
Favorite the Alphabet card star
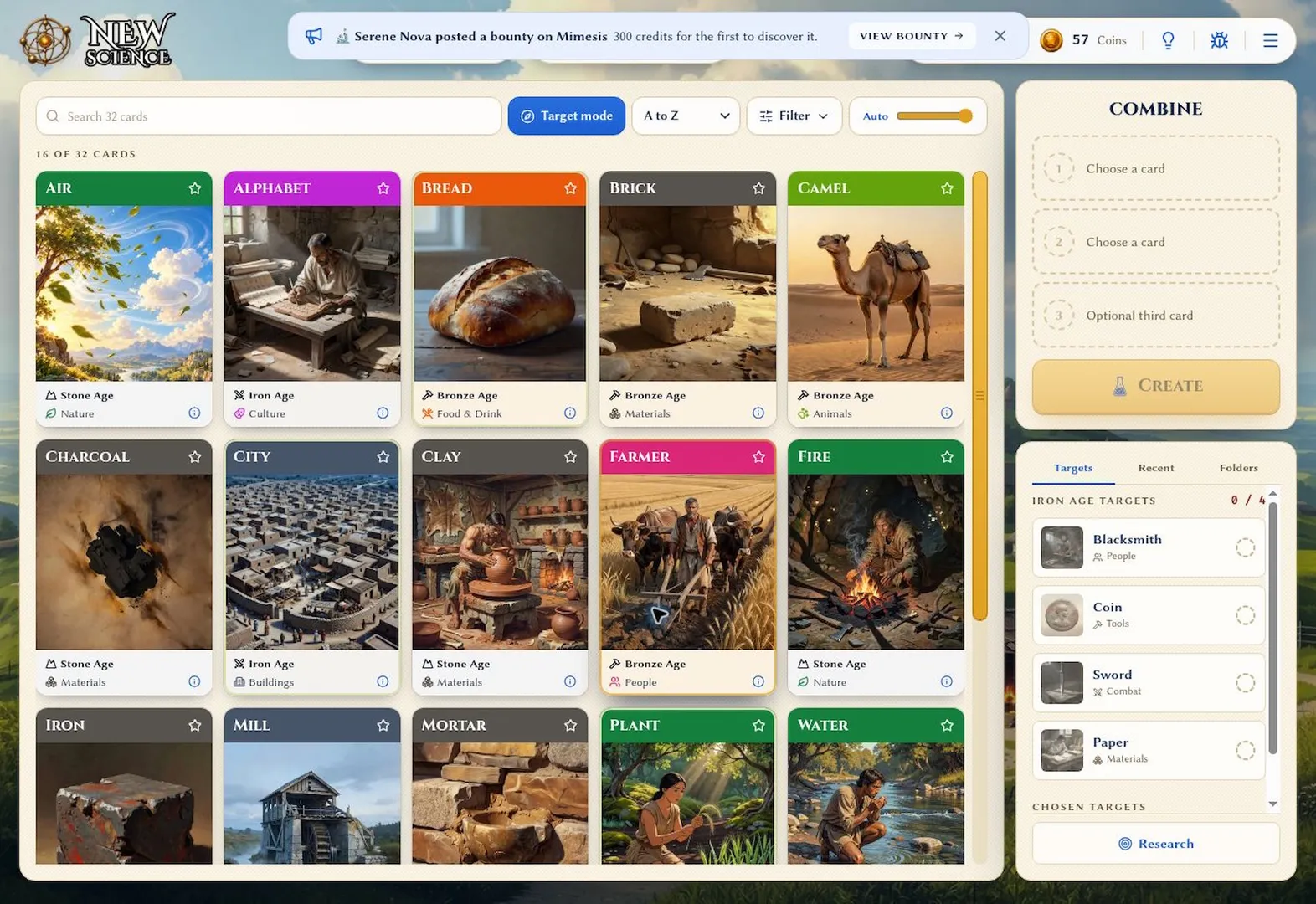(x=383, y=188)
